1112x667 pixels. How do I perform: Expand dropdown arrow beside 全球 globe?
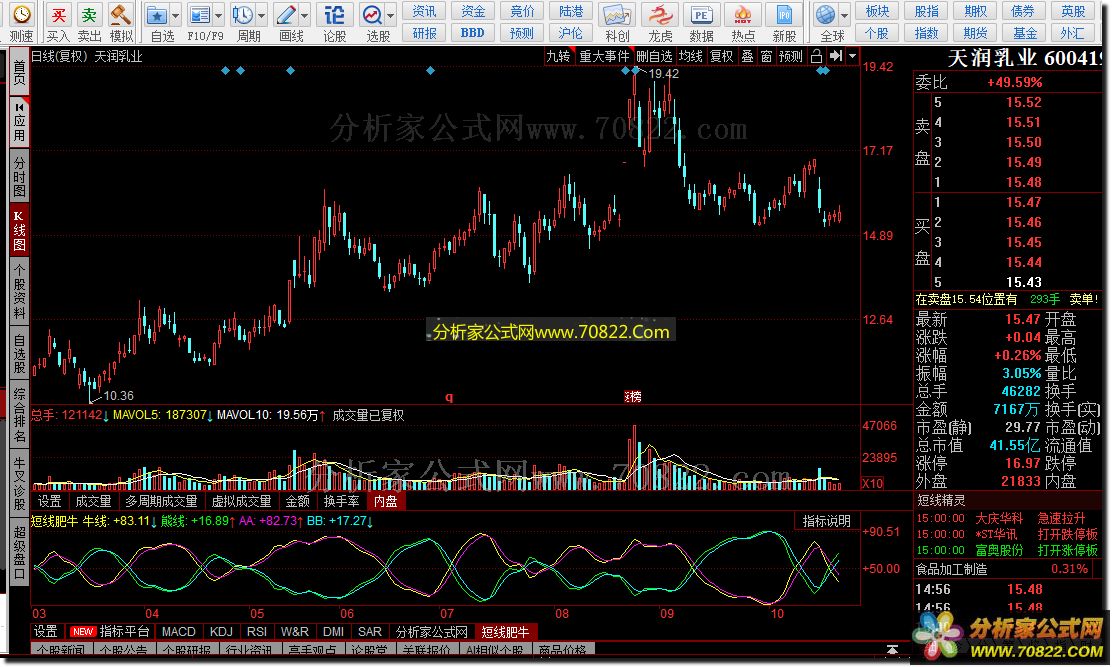click(844, 15)
